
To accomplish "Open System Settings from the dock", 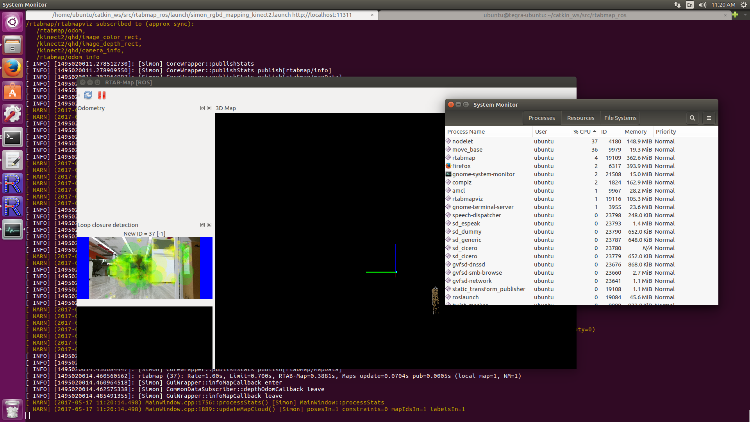I will click(13, 114).
